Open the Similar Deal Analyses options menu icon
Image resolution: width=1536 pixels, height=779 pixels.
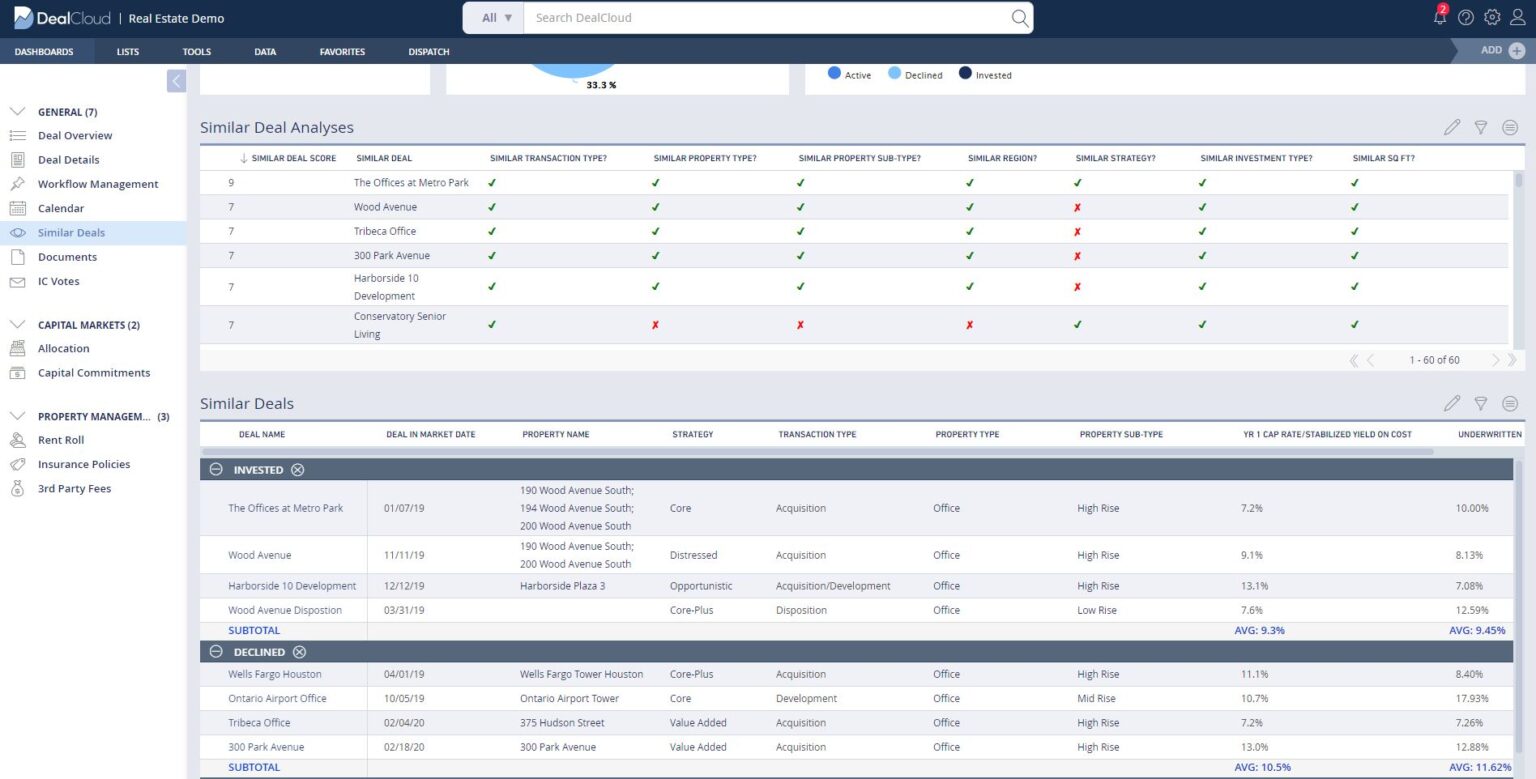coord(1510,127)
